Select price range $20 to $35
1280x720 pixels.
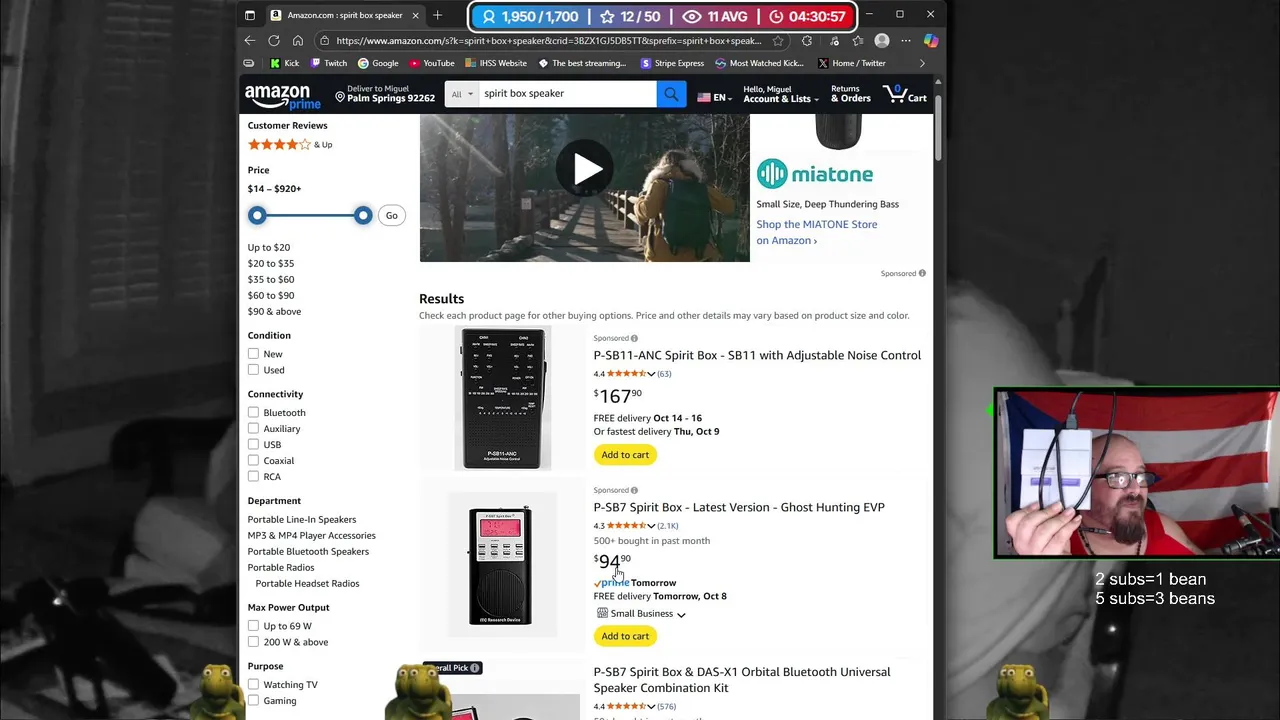point(271,263)
